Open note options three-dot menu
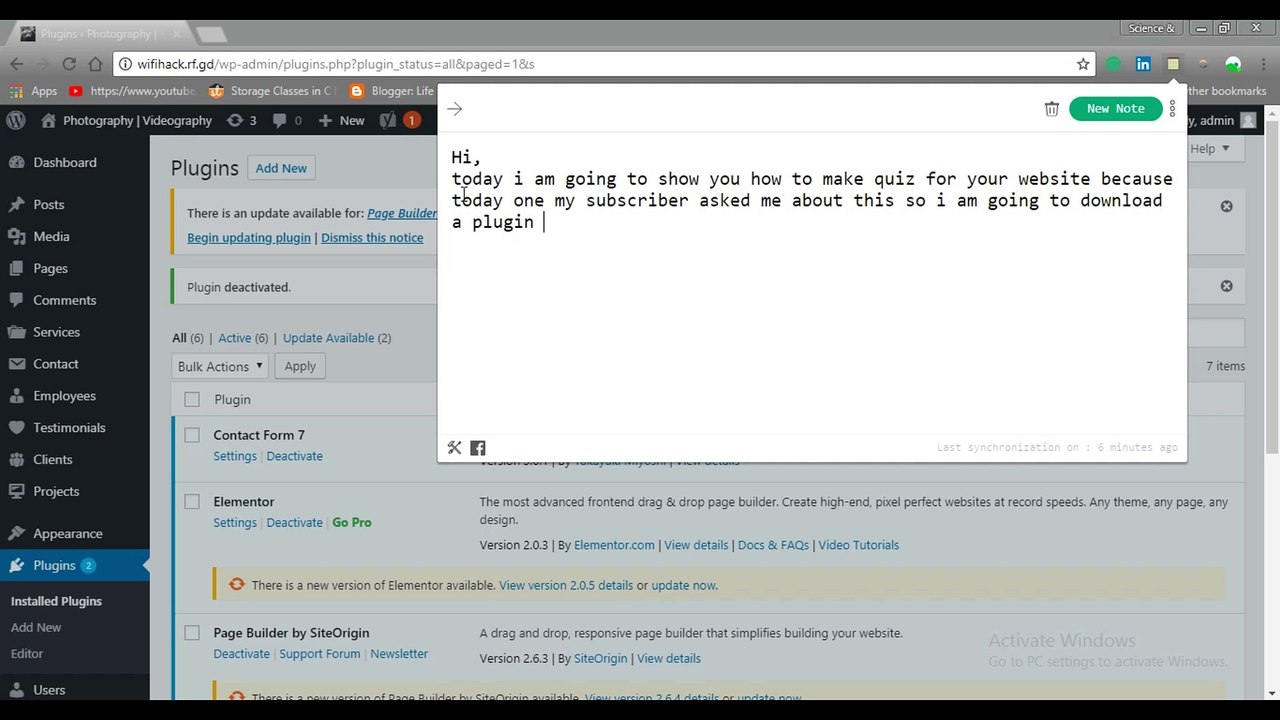1280x720 pixels. 1173,108
